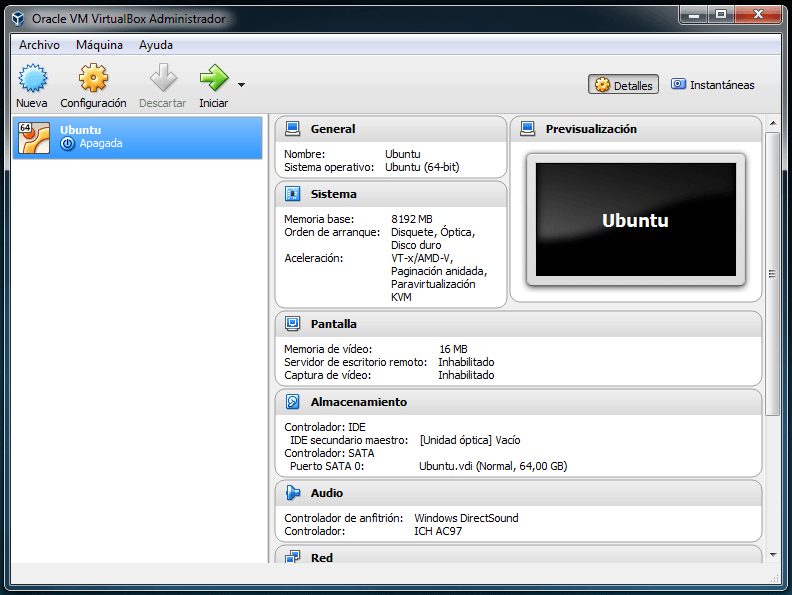792x595 pixels.
Task: Click the 'ICH AC97' audio controller value
Action: (438, 531)
